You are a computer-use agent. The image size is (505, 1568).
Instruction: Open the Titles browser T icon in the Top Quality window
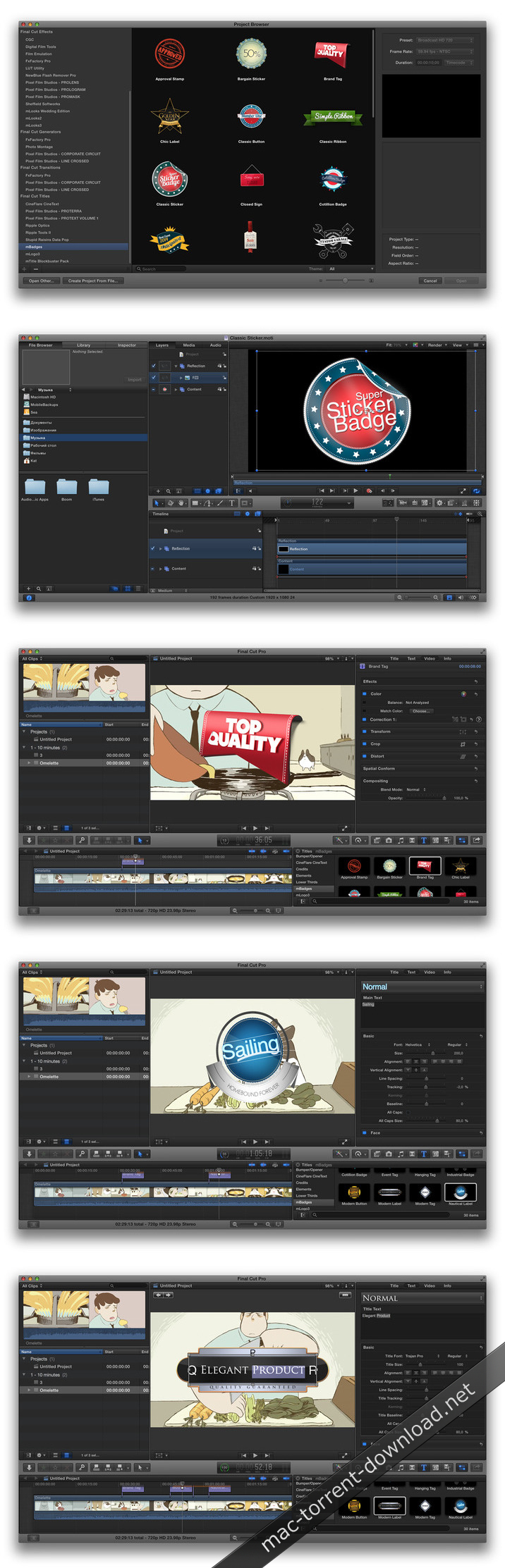[x=423, y=840]
